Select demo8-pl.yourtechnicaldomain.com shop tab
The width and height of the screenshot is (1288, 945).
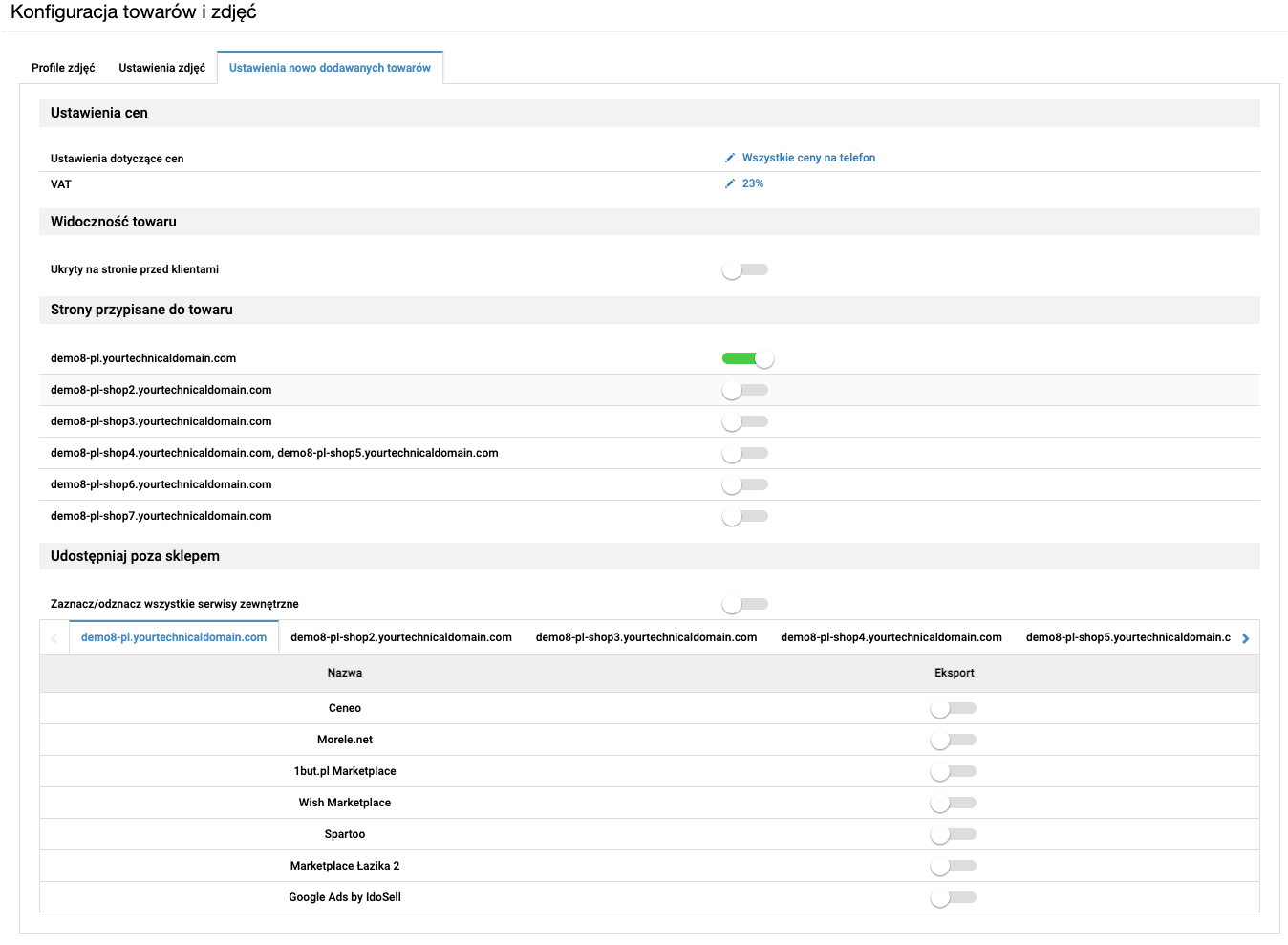pos(174,637)
